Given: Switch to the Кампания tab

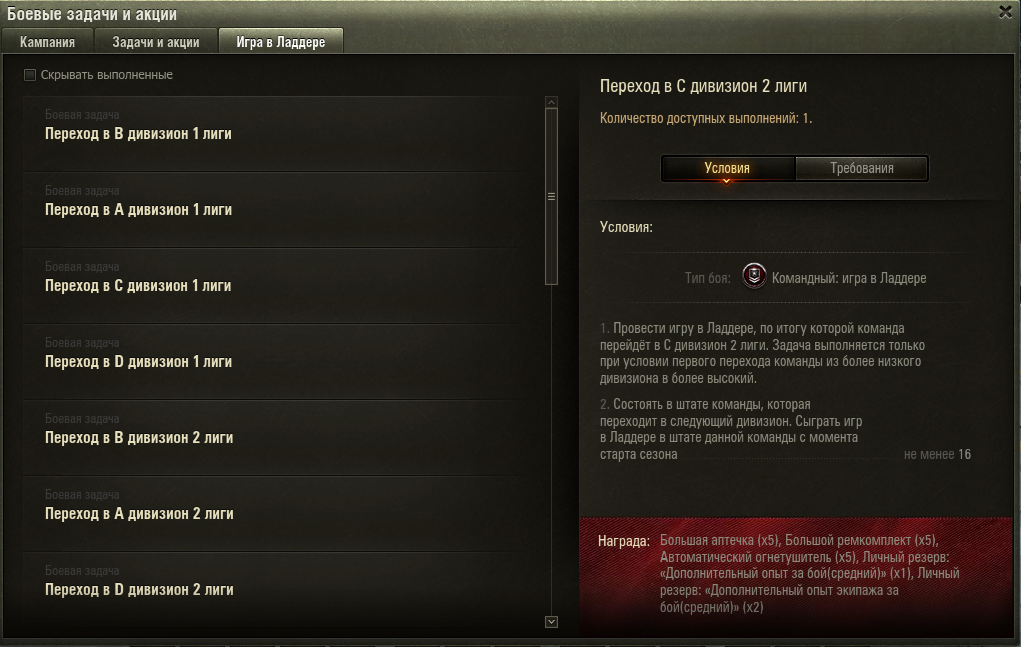Looking at the screenshot, I should click(x=48, y=41).
